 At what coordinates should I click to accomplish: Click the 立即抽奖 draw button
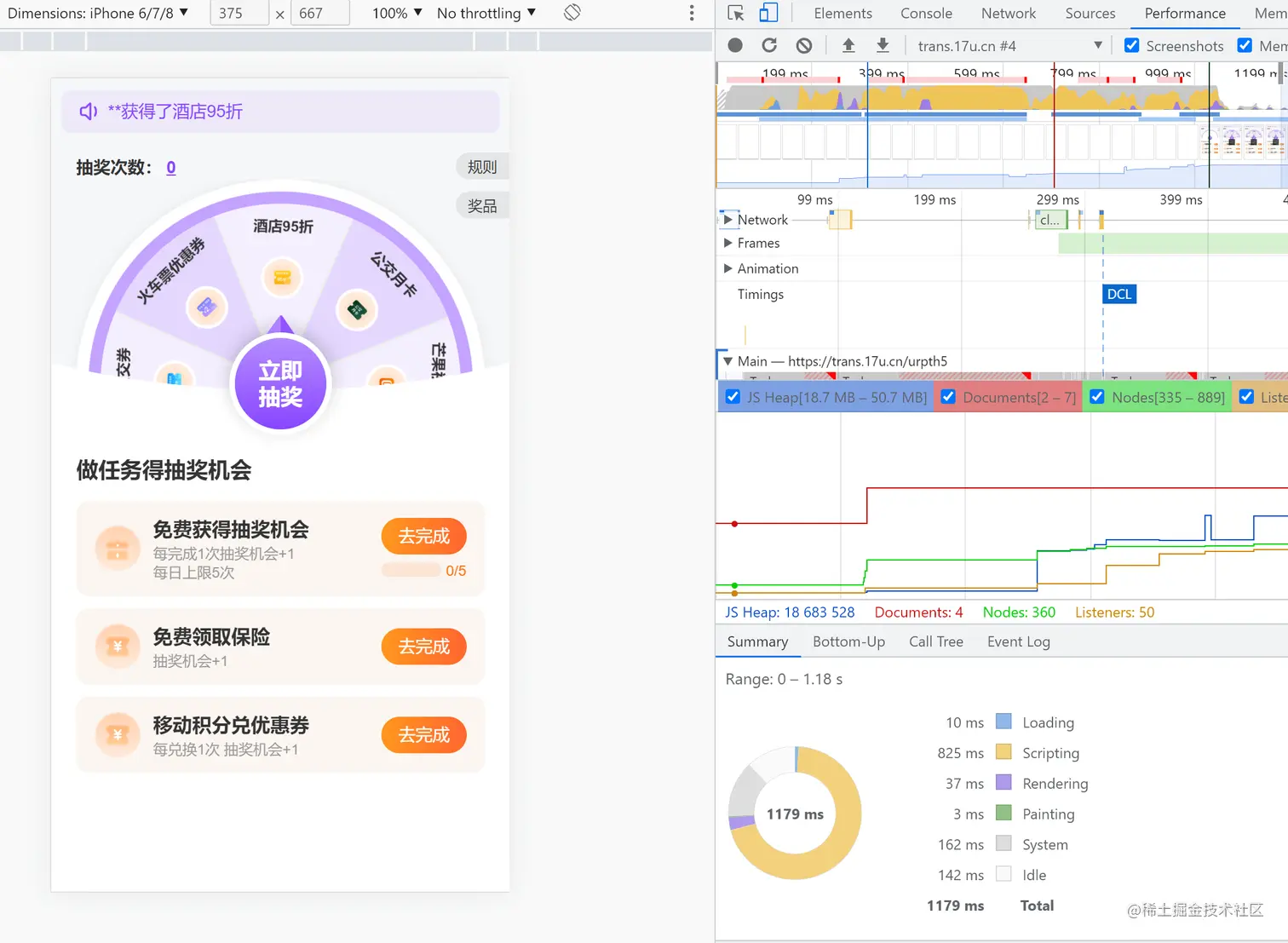point(280,382)
